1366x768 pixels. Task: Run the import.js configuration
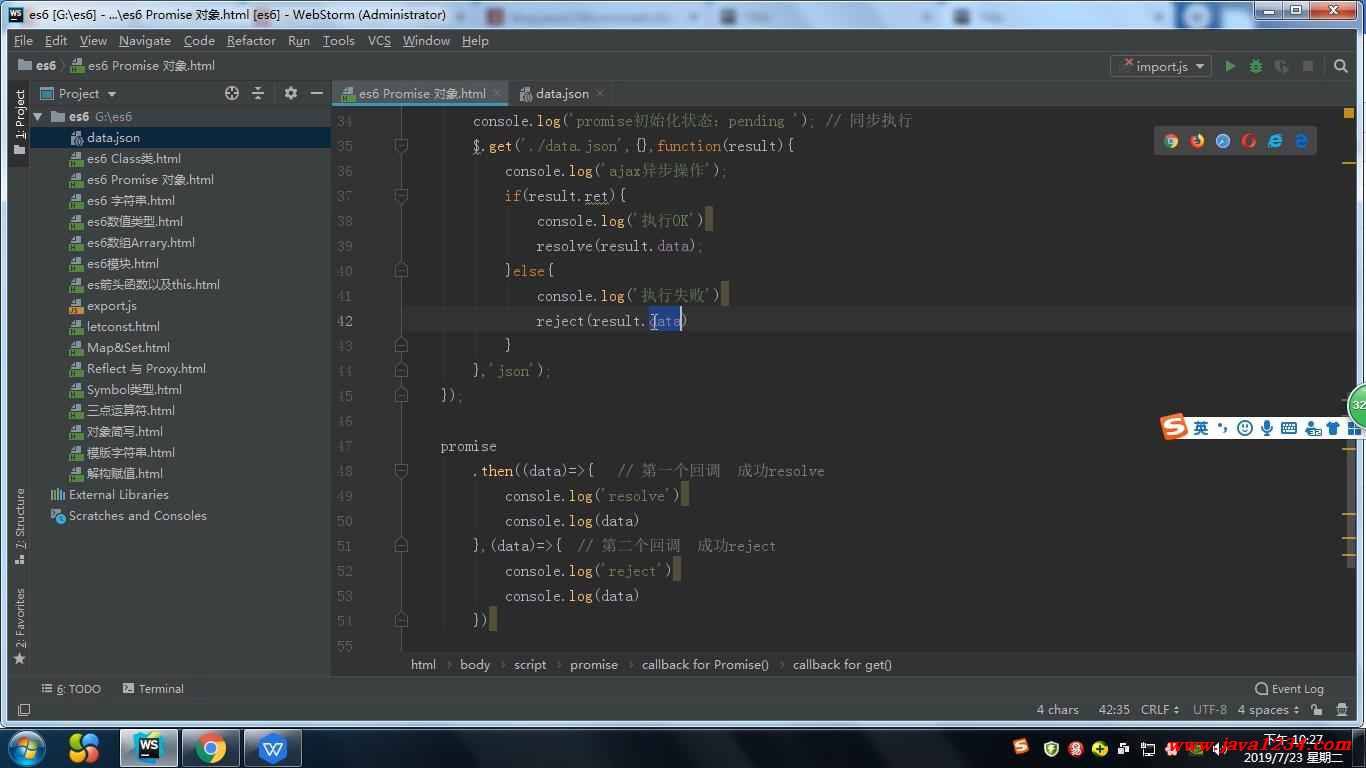coord(1230,66)
